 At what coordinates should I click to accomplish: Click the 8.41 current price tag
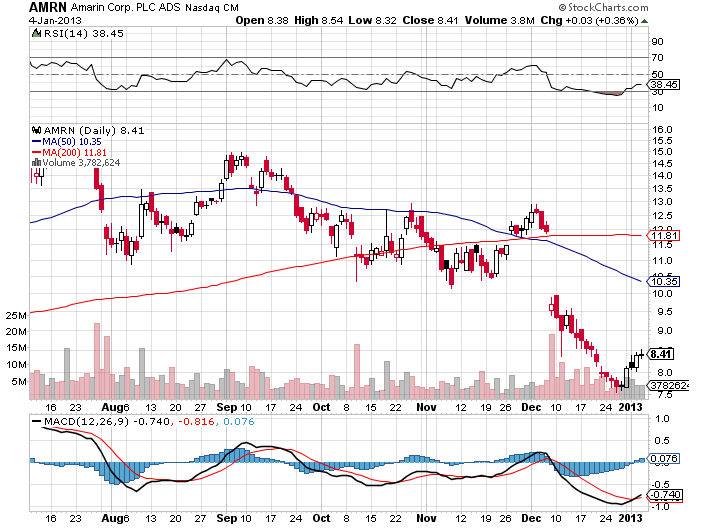661,353
